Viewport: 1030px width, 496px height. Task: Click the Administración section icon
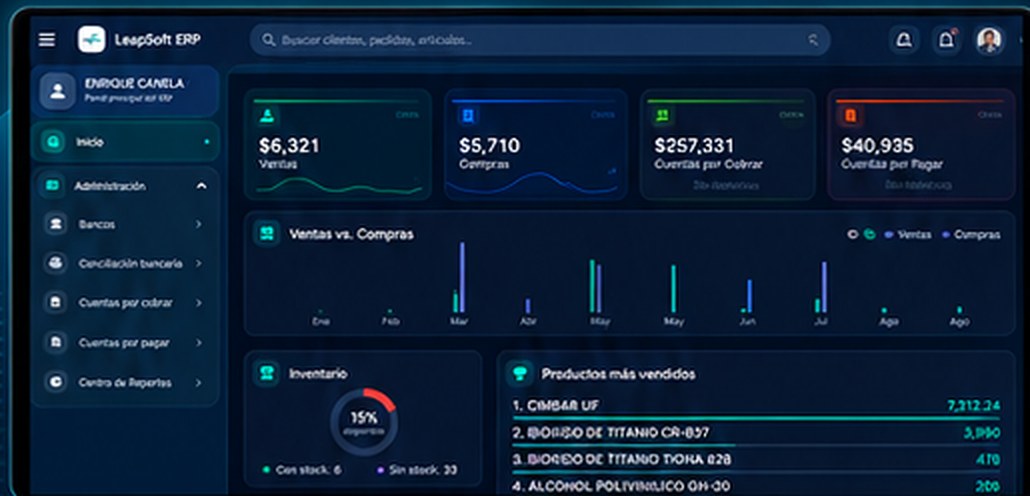[x=52, y=186]
